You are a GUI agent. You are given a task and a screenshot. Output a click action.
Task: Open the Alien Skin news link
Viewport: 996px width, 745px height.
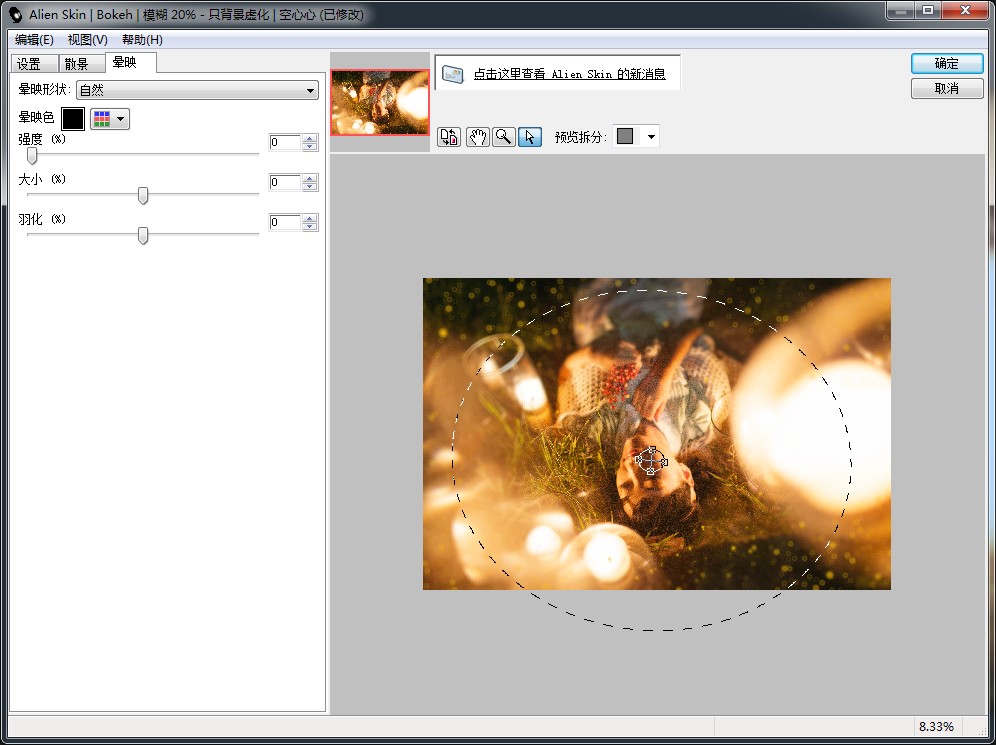pyautogui.click(x=569, y=74)
